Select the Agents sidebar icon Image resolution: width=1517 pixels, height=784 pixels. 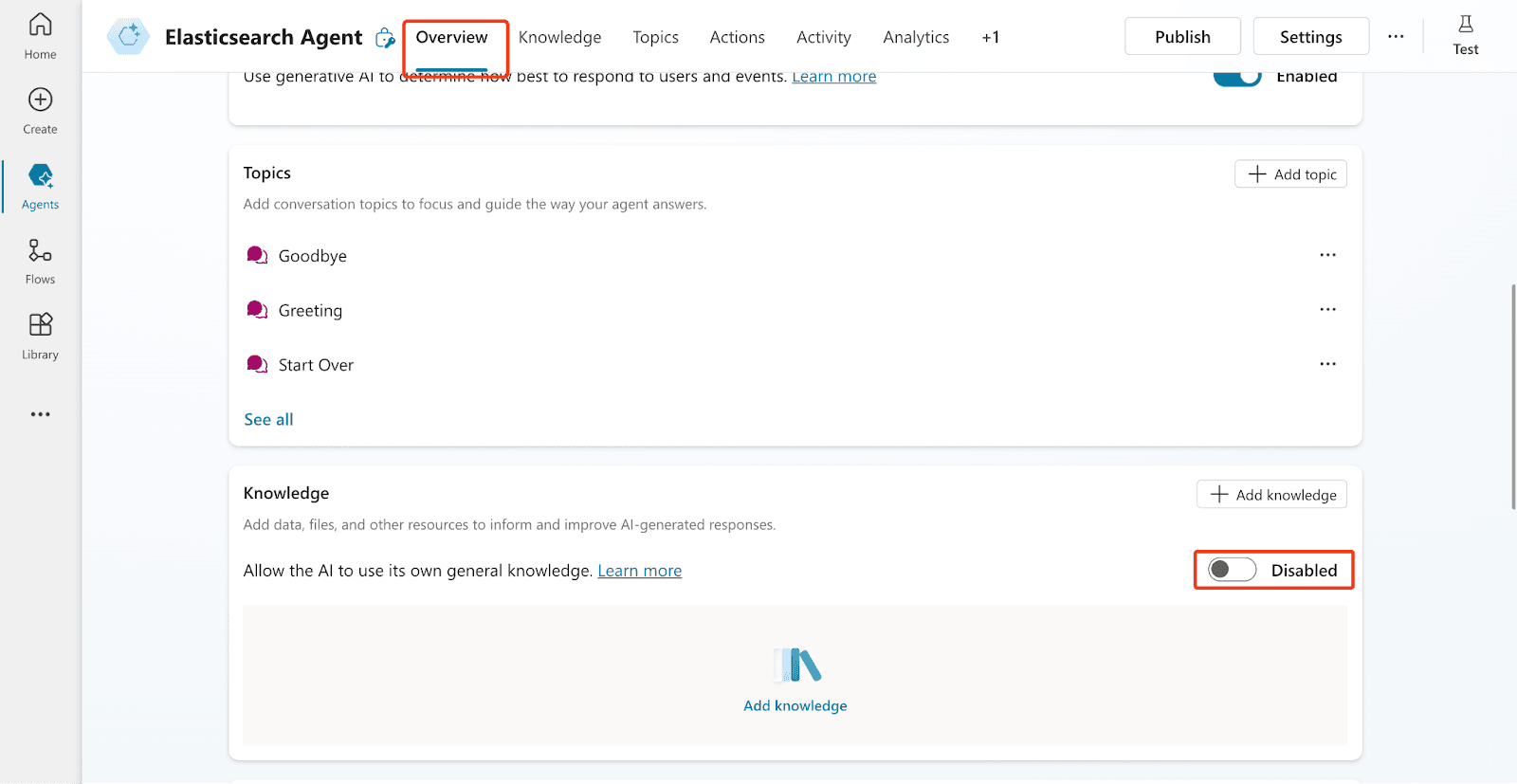click(40, 176)
